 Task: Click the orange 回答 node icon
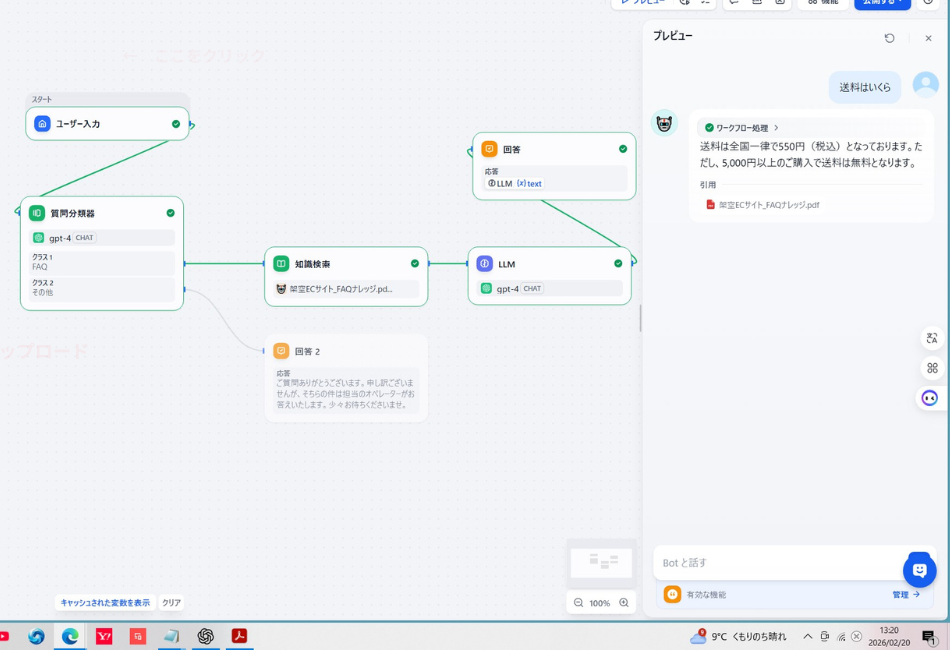489,149
